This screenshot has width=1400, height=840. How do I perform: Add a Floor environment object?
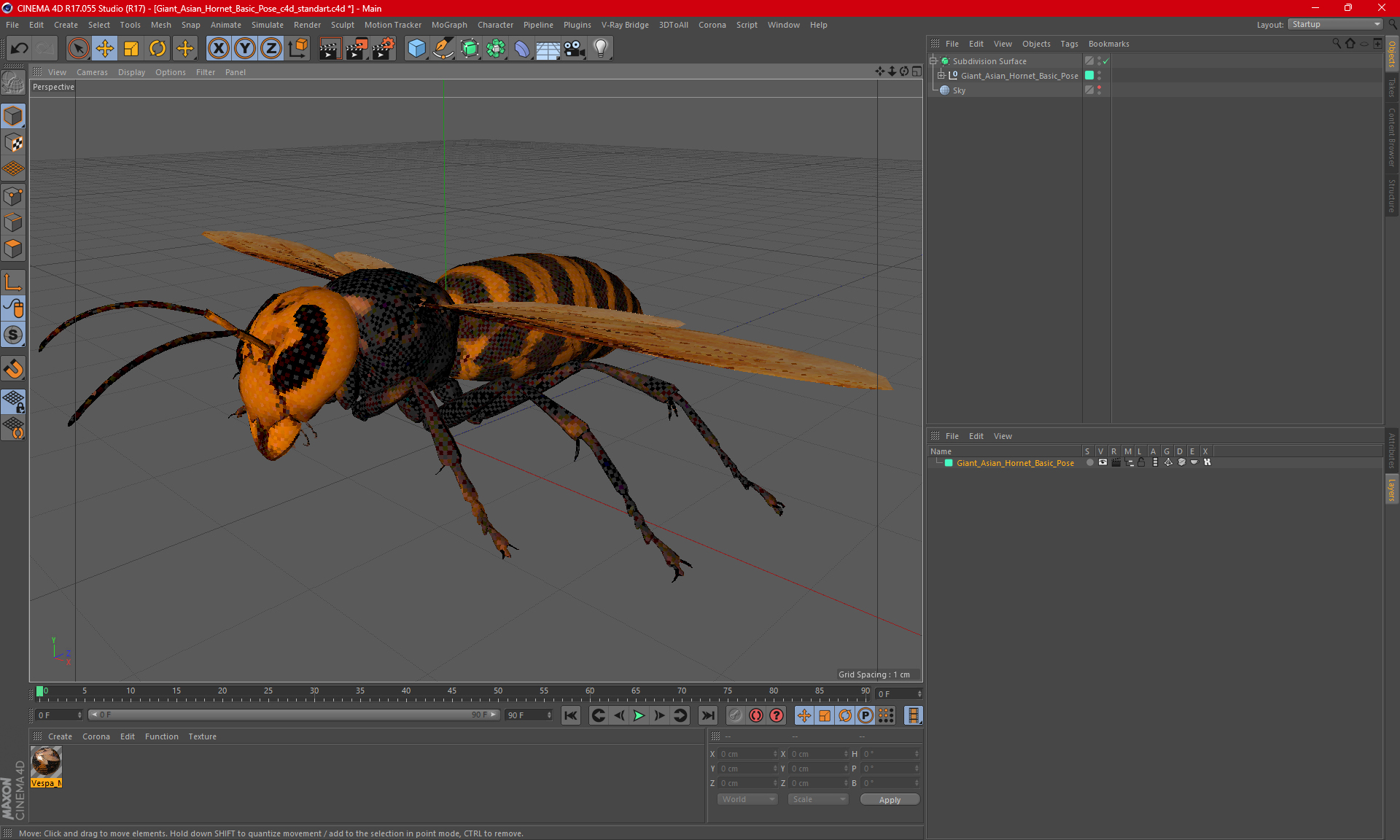tap(548, 48)
